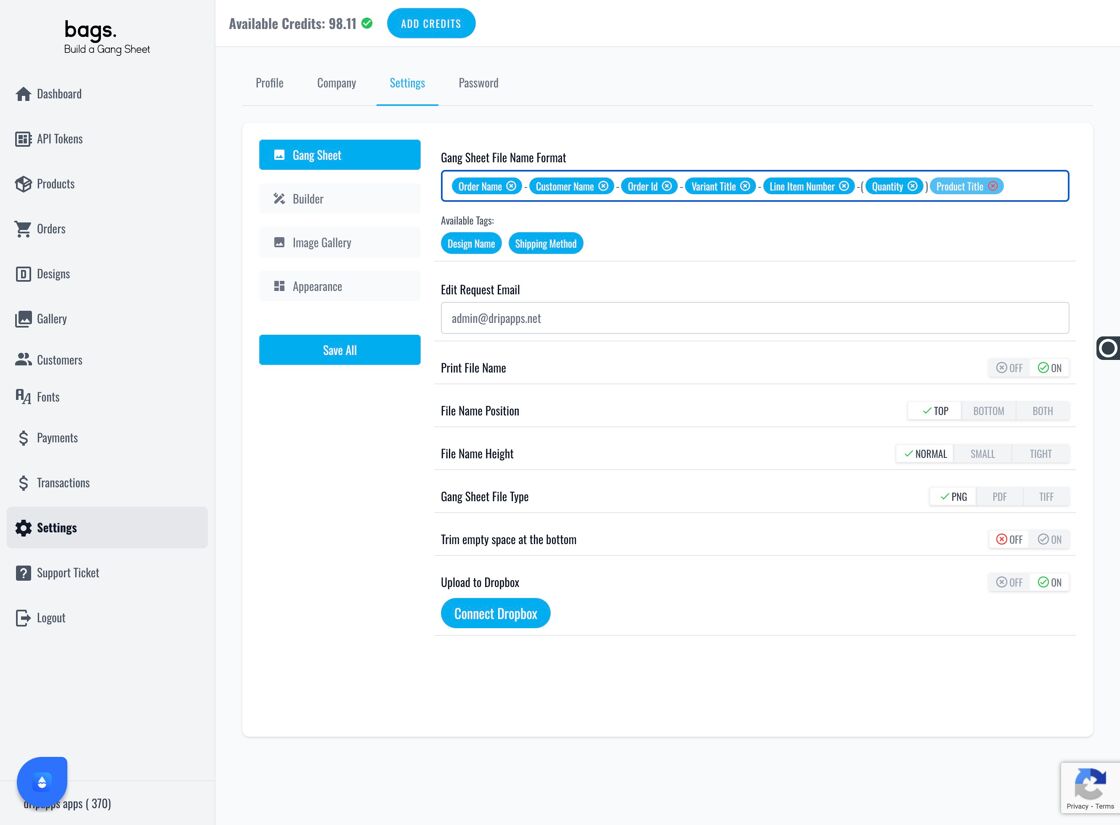Click the bags. Build a Gang Sheet logo
Screen dimensions: 1120x825
tap(107, 37)
